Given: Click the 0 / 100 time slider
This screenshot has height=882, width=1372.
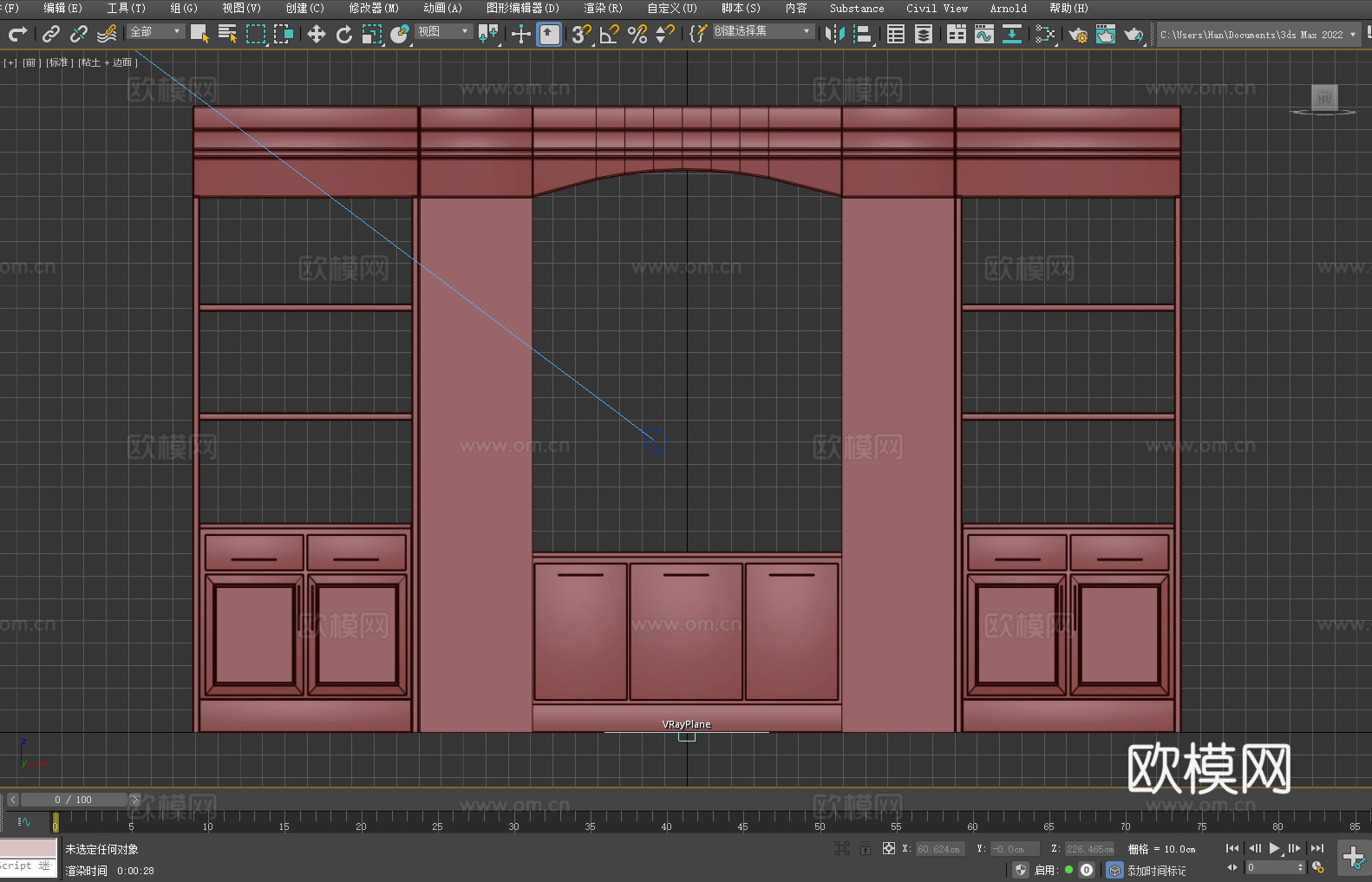Looking at the screenshot, I should click(x=74, y=800).
